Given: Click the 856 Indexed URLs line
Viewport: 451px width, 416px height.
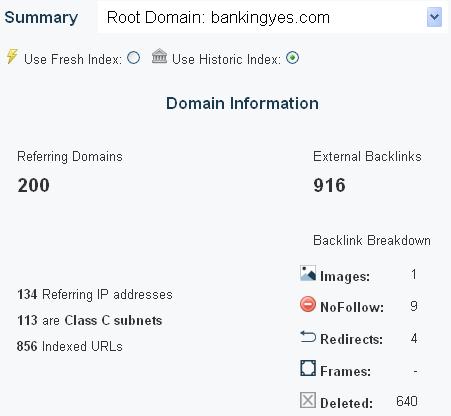Looking at the screenshot, I should 70,346.
